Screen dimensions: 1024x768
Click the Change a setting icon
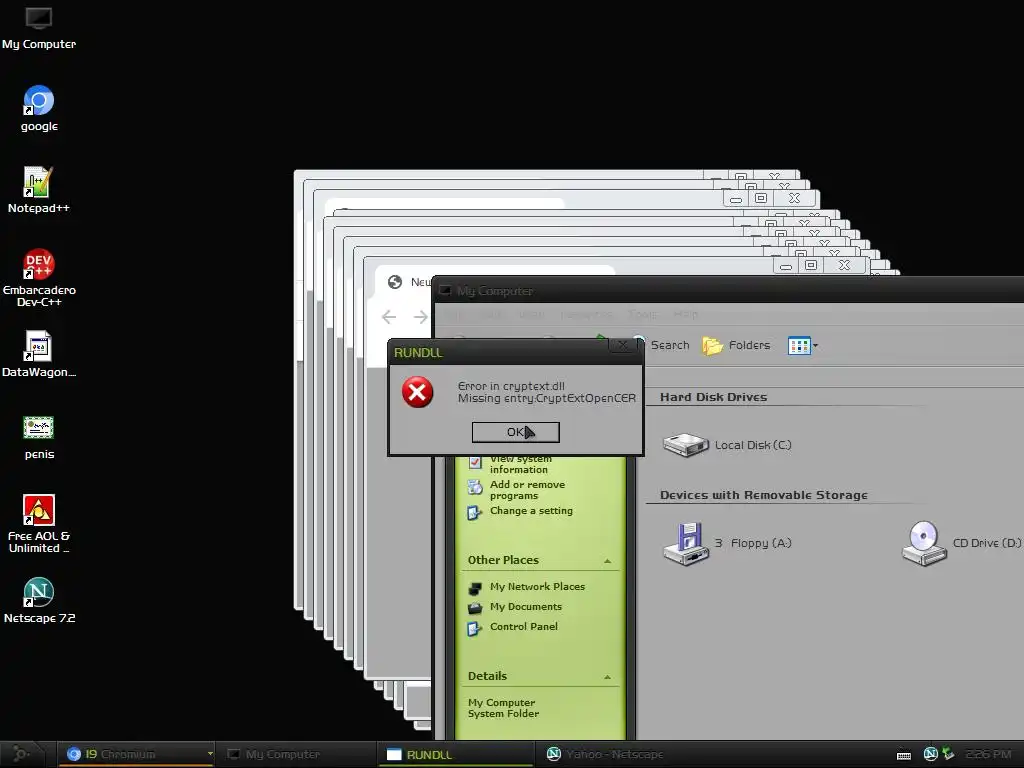point(475,513)
